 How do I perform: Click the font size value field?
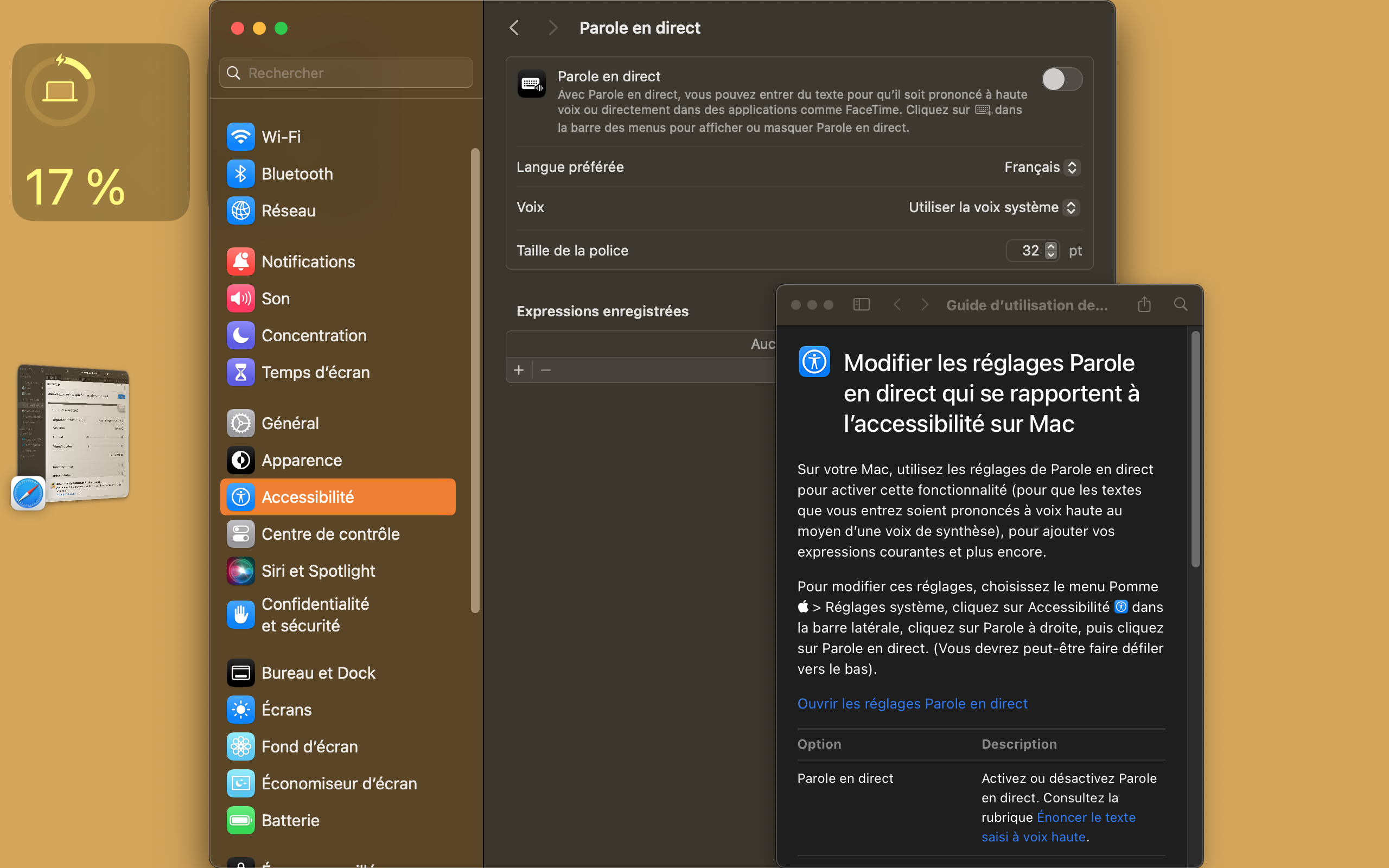[1029, 250]
